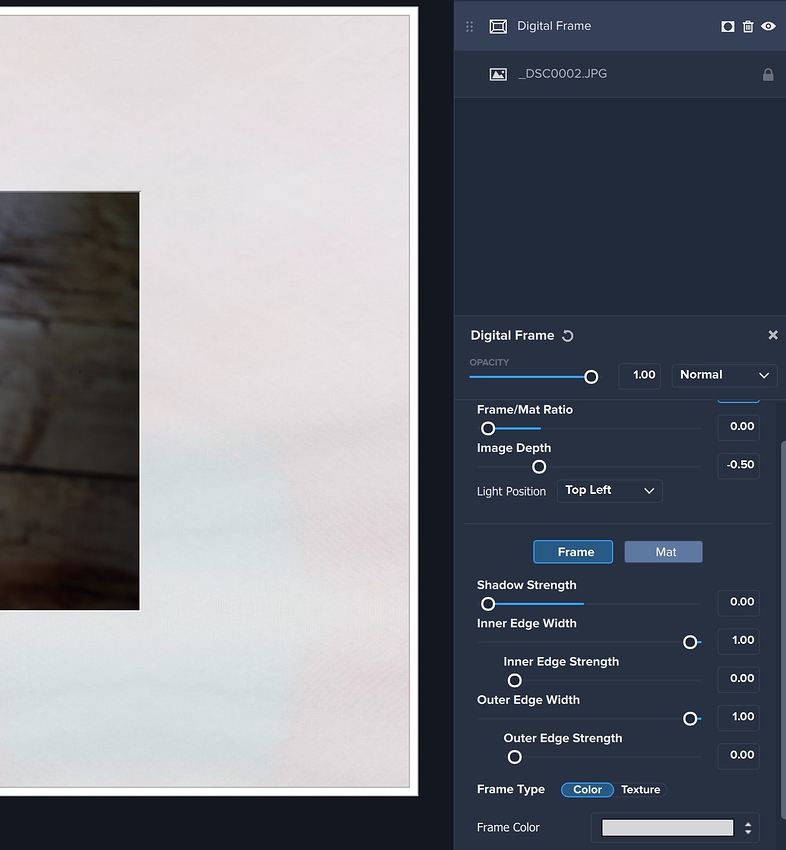This screenshot has height=850, width=786.
Task: Close the Digital Frame panel
Action: [773, 335]
